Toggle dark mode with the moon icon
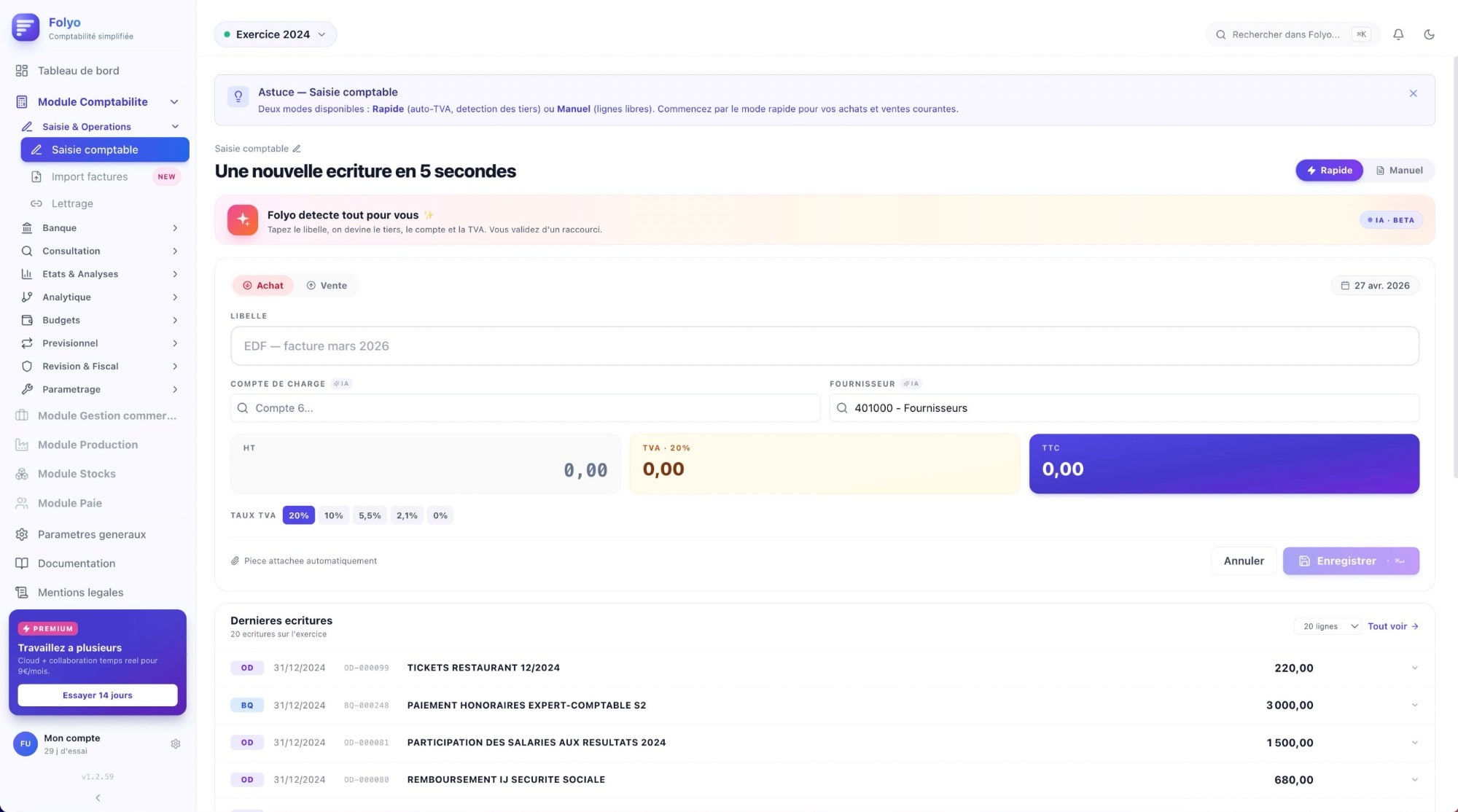 click(1430, 34)
